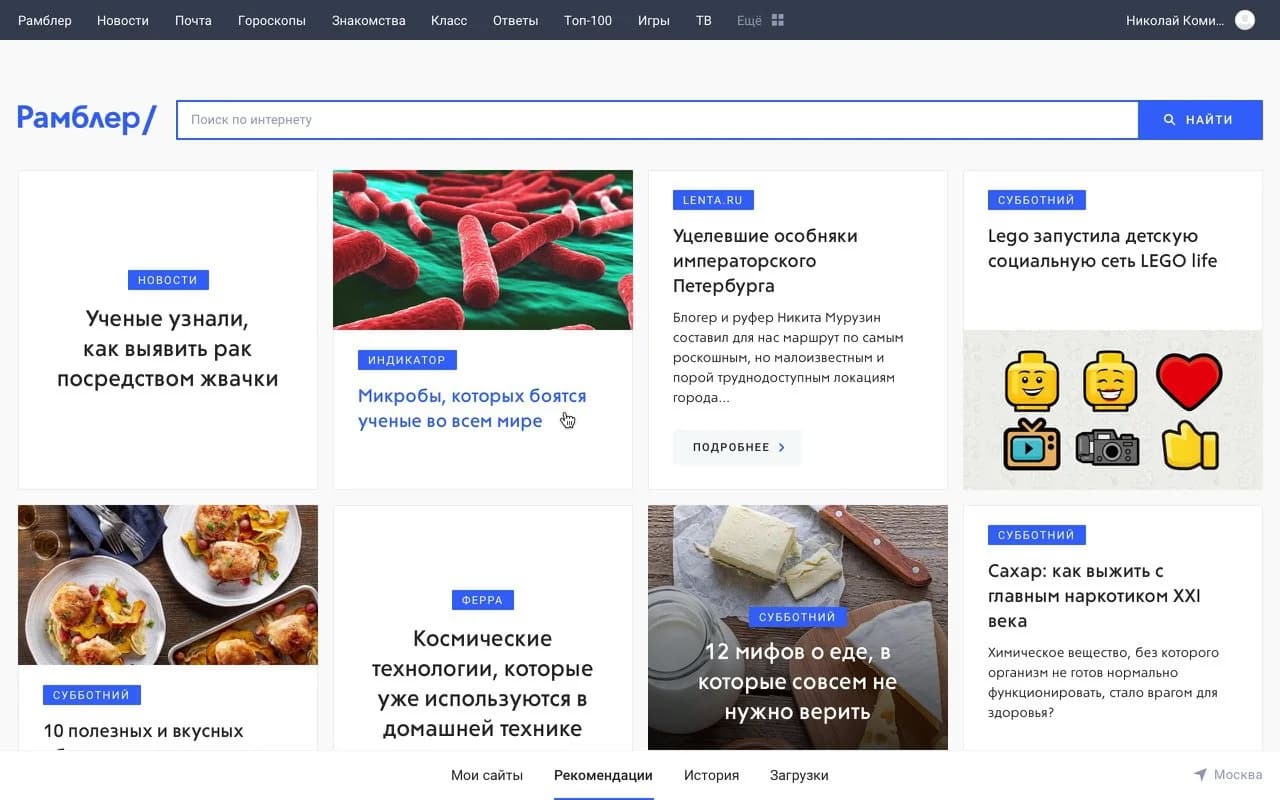Click the Москва city label
The height and width of the screenshot is (800, 1280).
tap(1238, 775)
